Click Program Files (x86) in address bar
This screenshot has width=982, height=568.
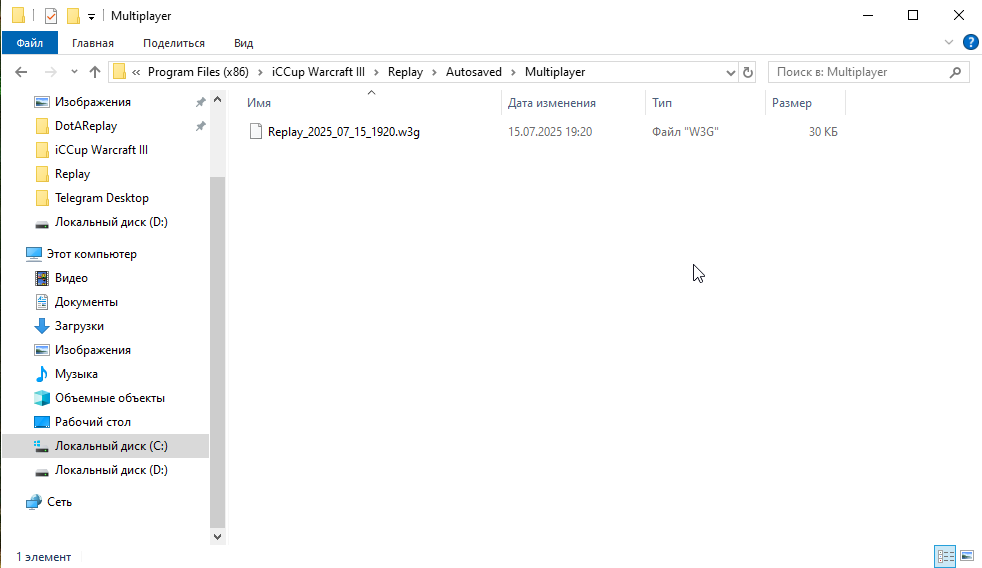tap(198, 72)
